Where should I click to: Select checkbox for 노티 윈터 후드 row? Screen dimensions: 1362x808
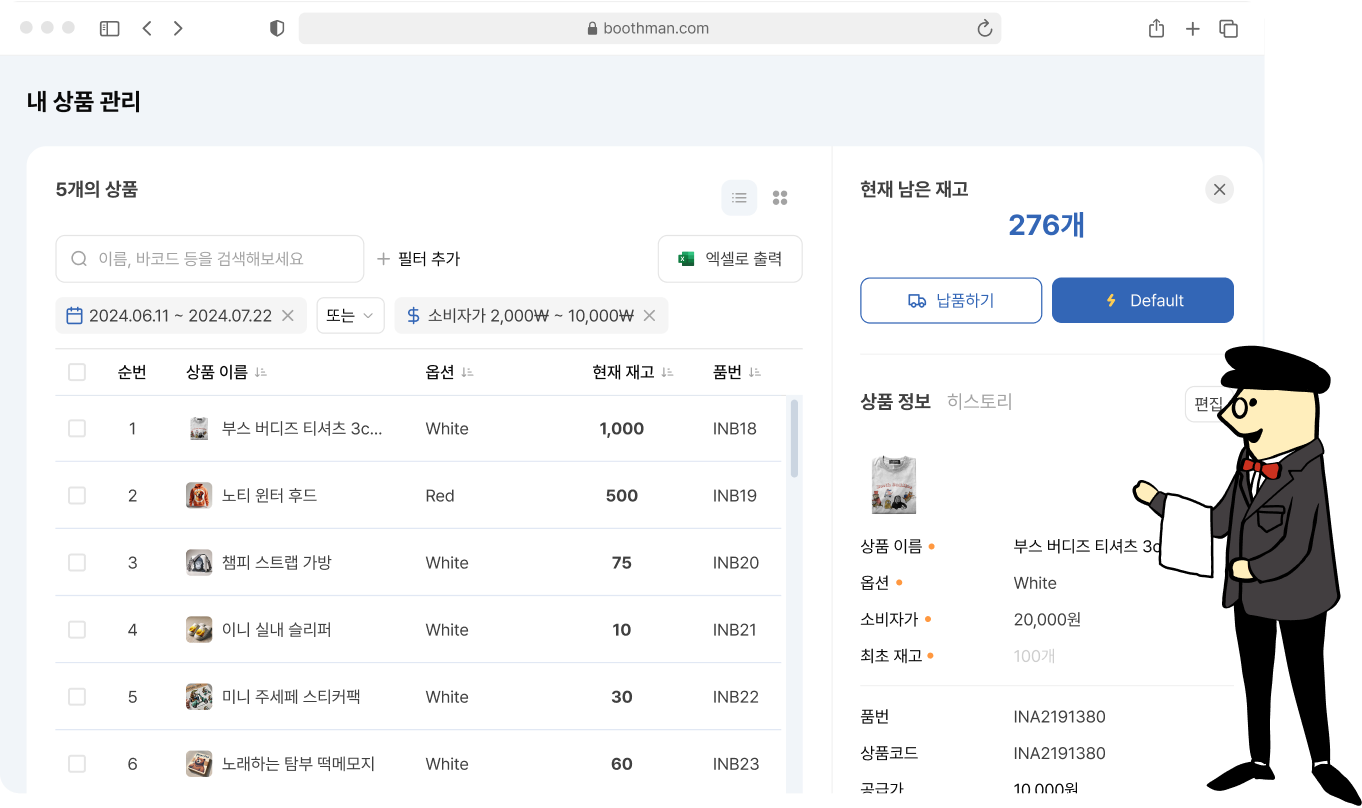click(x=77, y=496)
